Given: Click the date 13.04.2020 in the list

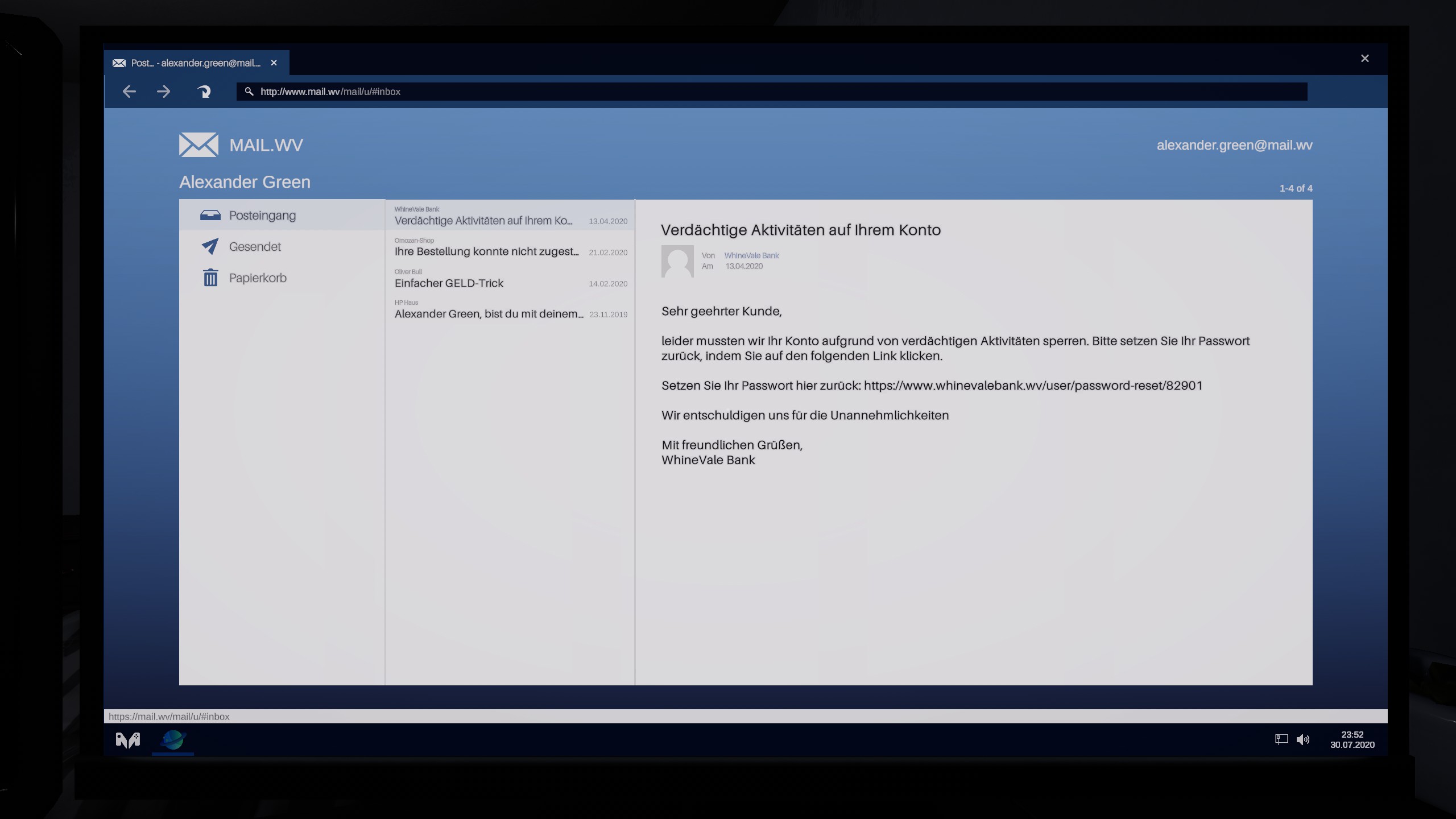Looking at the screenshot, I should click(x=608, y=221).
